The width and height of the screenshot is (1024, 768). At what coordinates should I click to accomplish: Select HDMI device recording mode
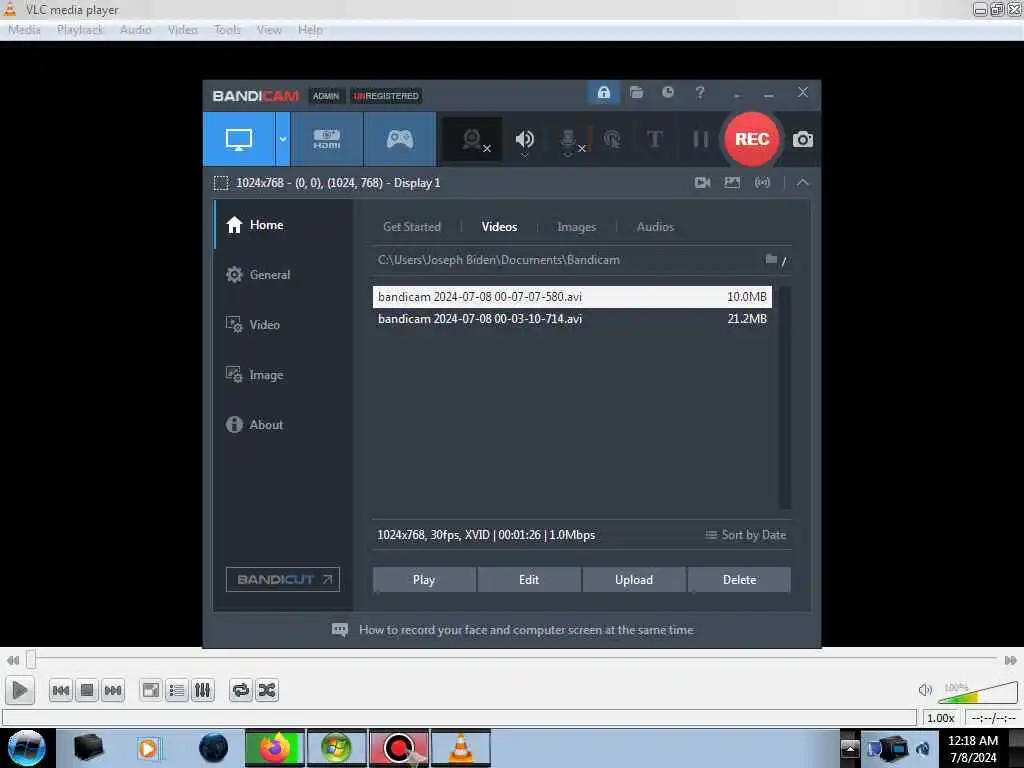tap(327, 139)
